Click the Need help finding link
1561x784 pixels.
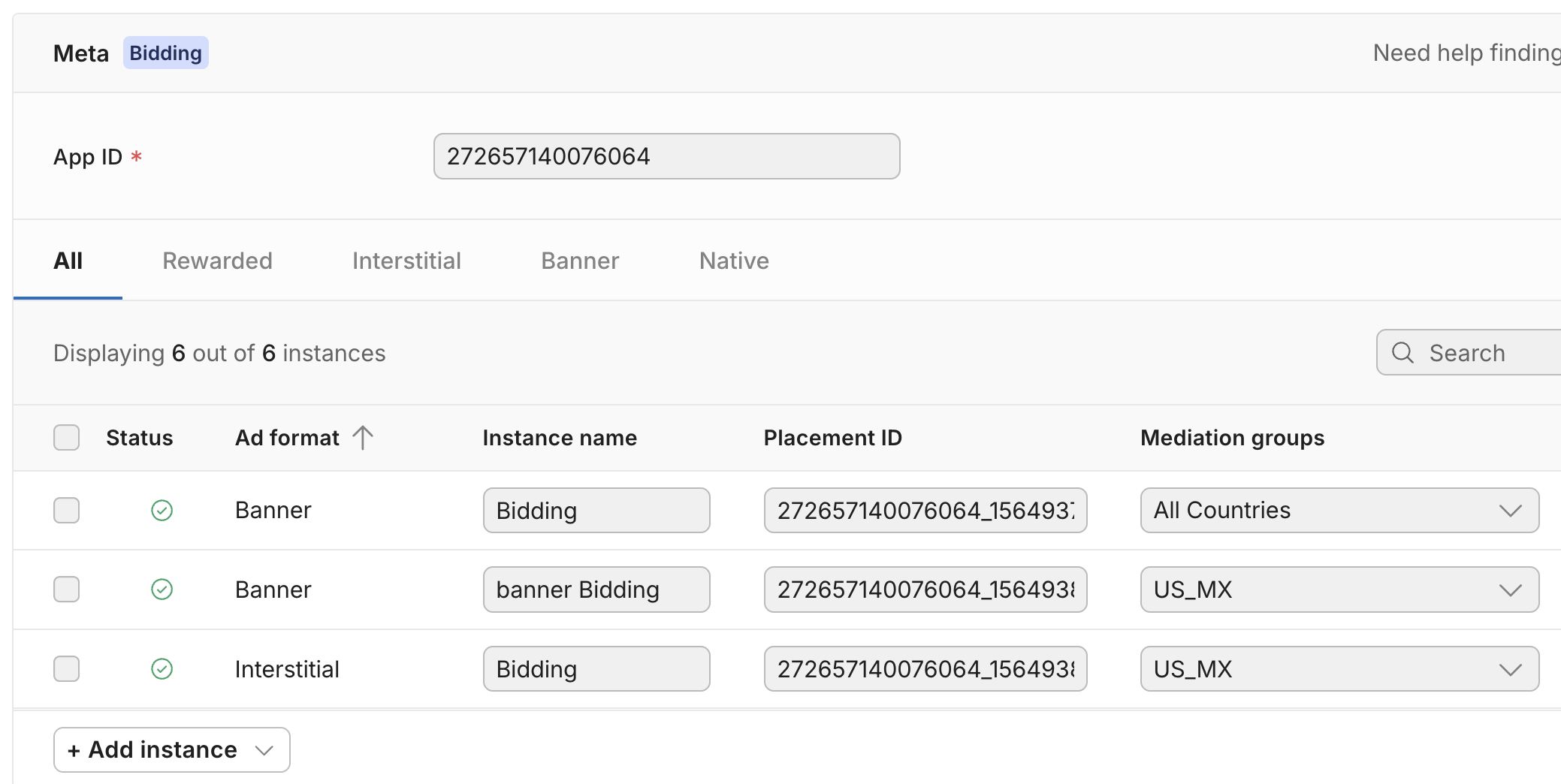tap(1465, 53)
